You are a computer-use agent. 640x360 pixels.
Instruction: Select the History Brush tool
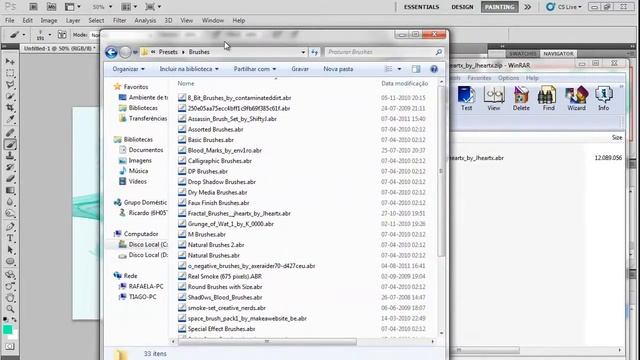tap(10, 167)
